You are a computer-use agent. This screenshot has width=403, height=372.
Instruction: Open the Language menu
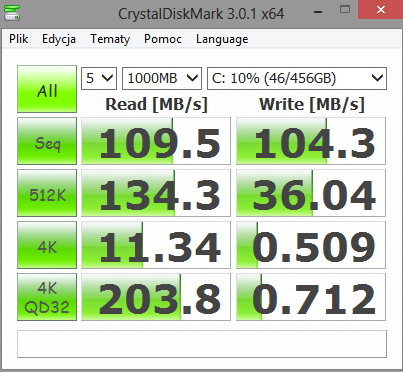(222, 39)
